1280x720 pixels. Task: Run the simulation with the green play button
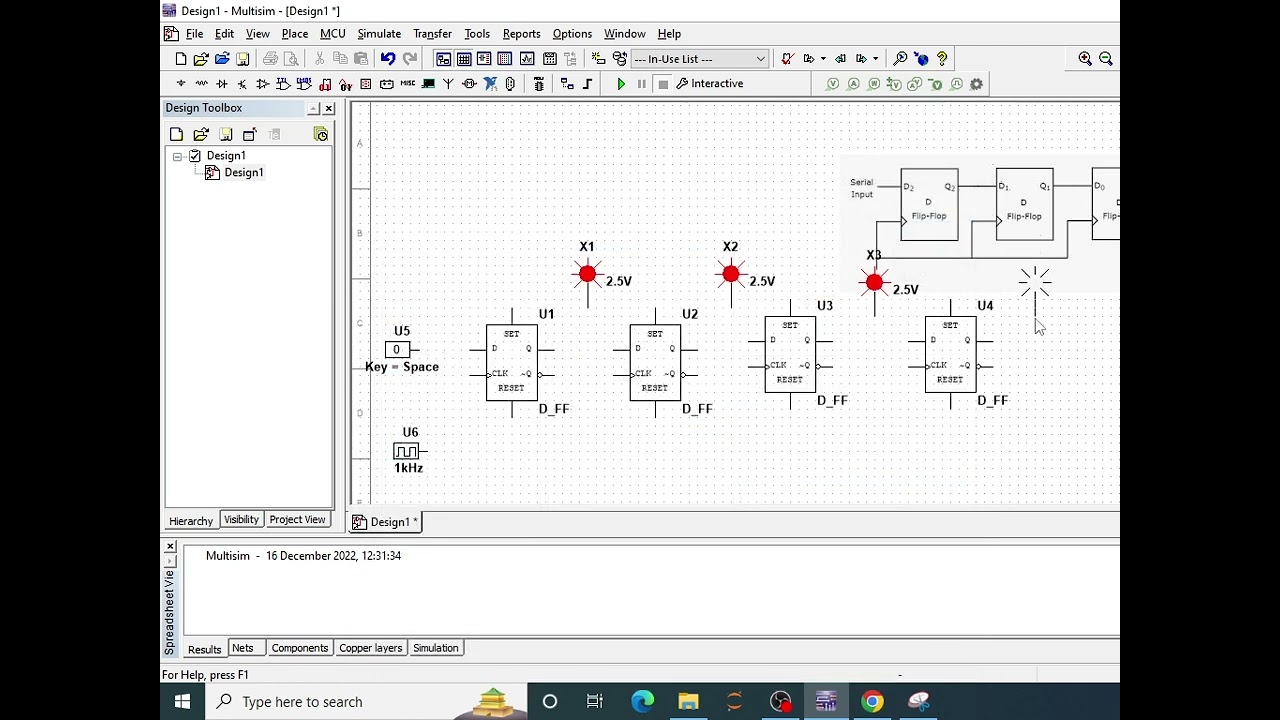620,84
